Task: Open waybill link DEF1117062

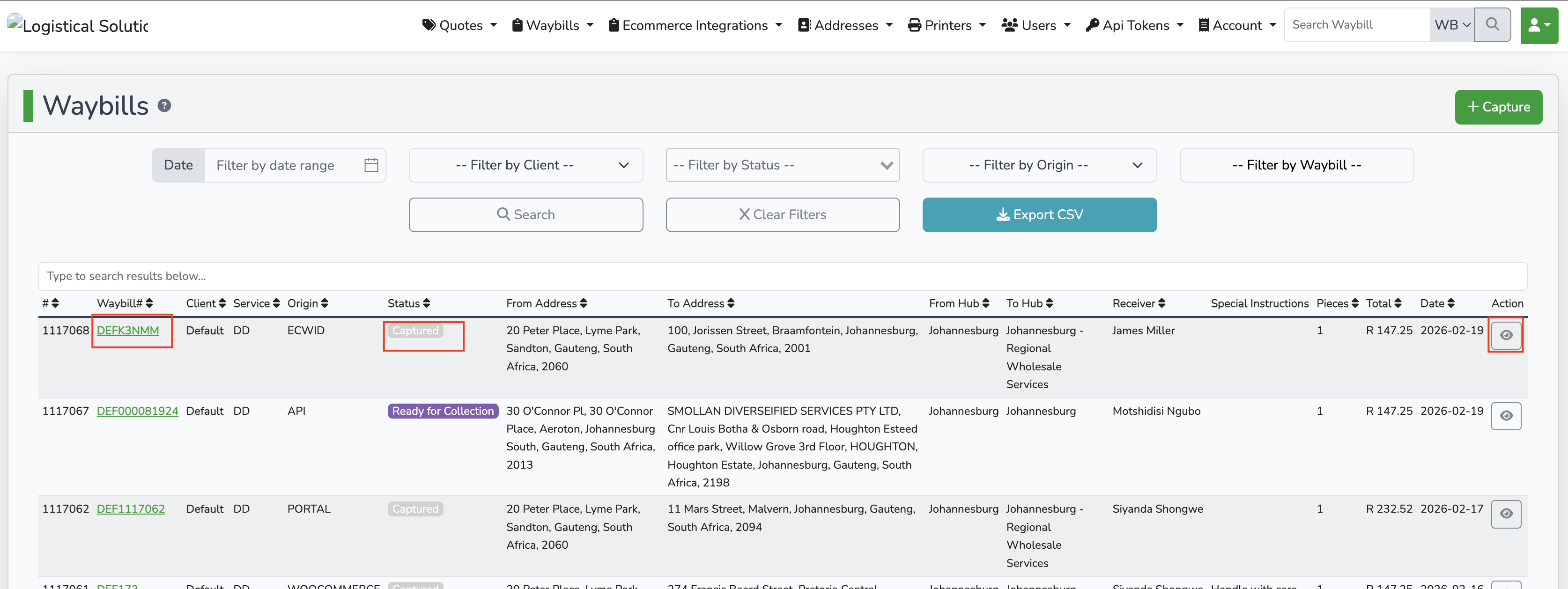Action: click(131, 508)
